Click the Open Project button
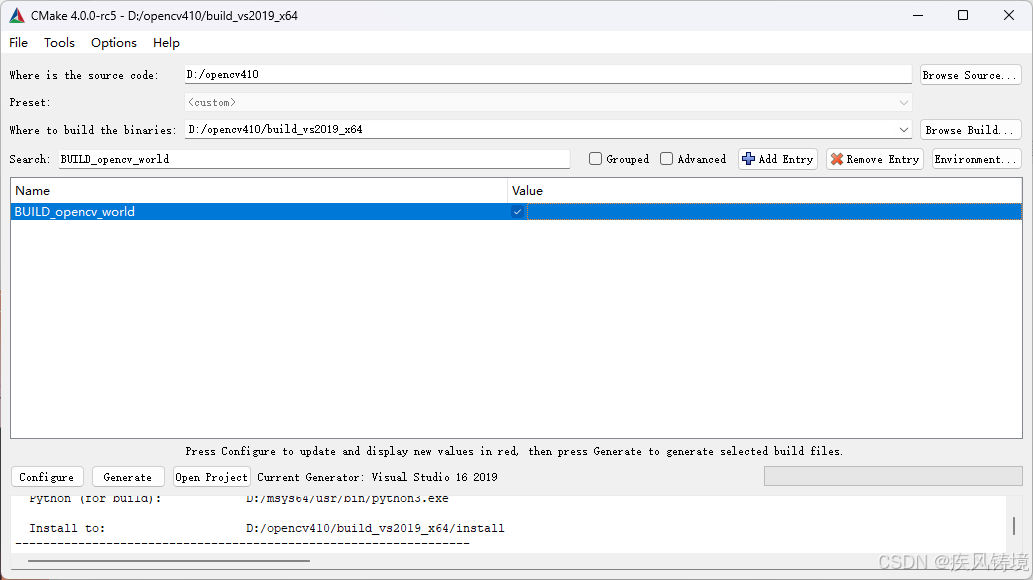The image size is (1033, 580). click(x=211, y=477)
